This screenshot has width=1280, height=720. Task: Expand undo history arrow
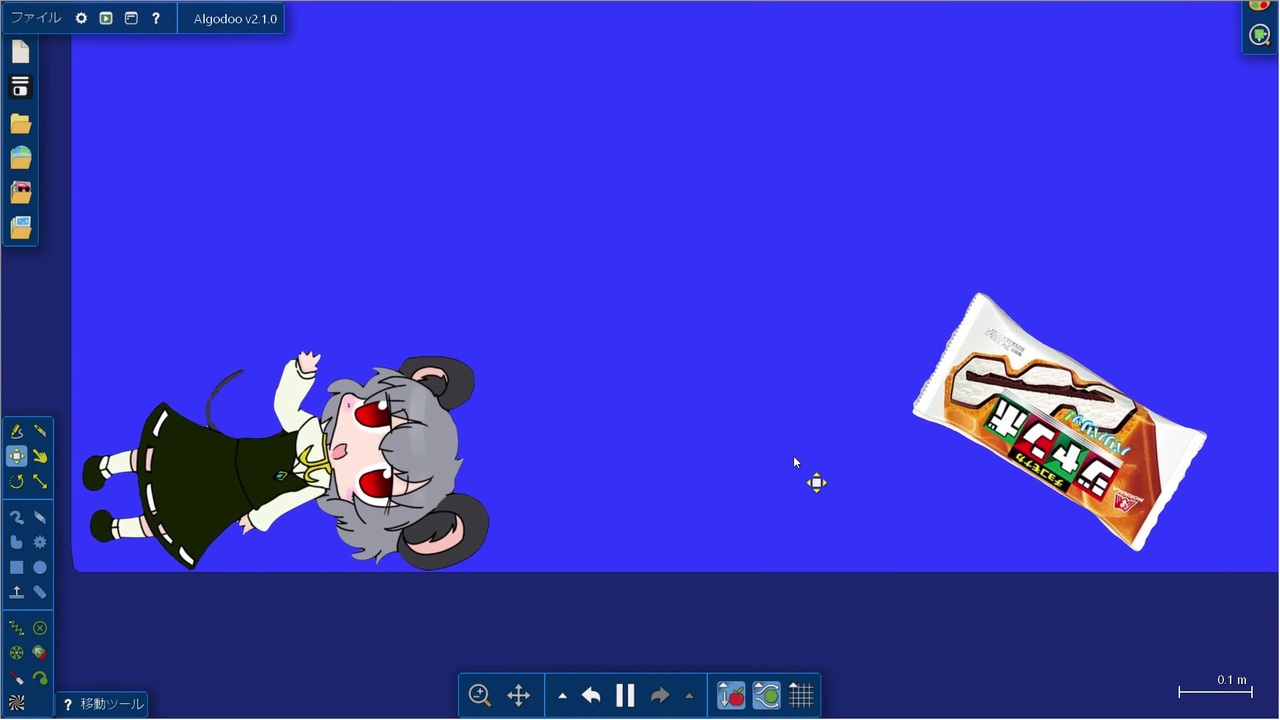click(x=562, y=696)
